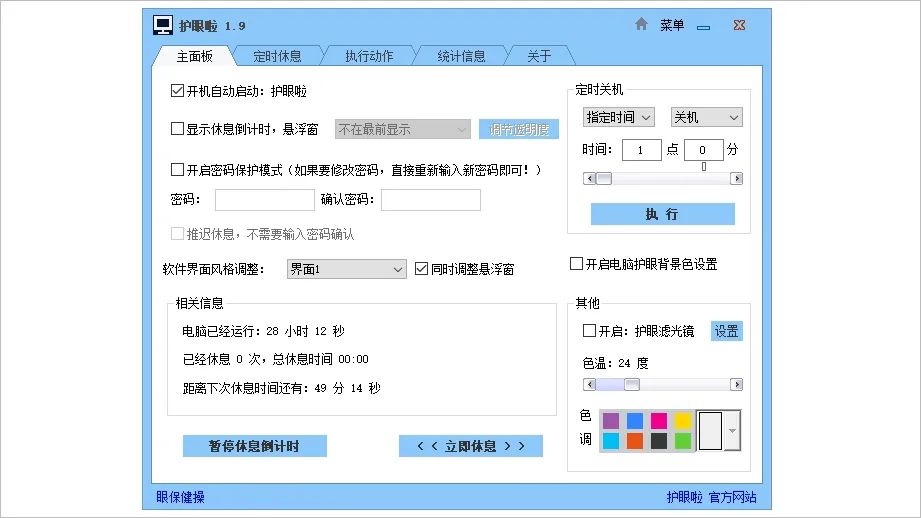Image resolution: width=921 pixels, height=518 pixels.
Task: Expand the 界面1 style dropdown
Action: click(347, 269)
